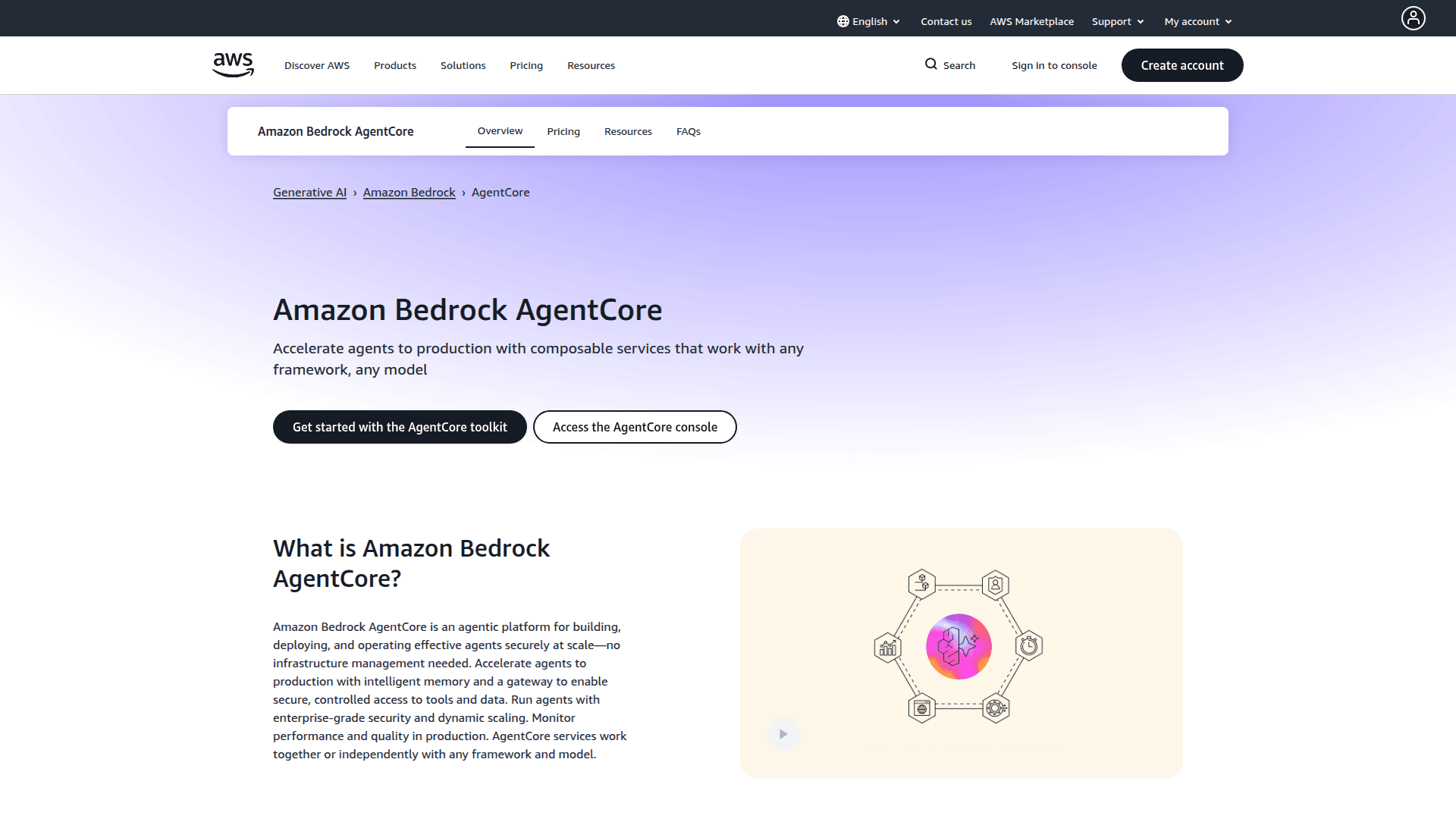This screenshot has height=819, width=1456.
Task: Click the user profile avatar icon
Action: click(1412, 18)
